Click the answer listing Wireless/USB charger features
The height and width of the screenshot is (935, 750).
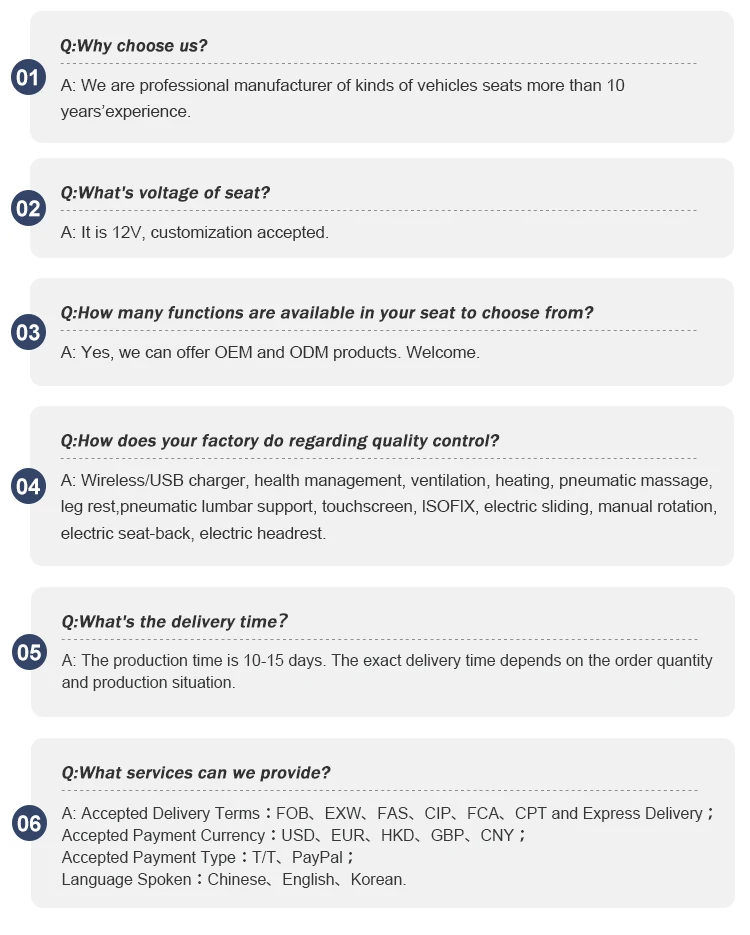(388, 507)
